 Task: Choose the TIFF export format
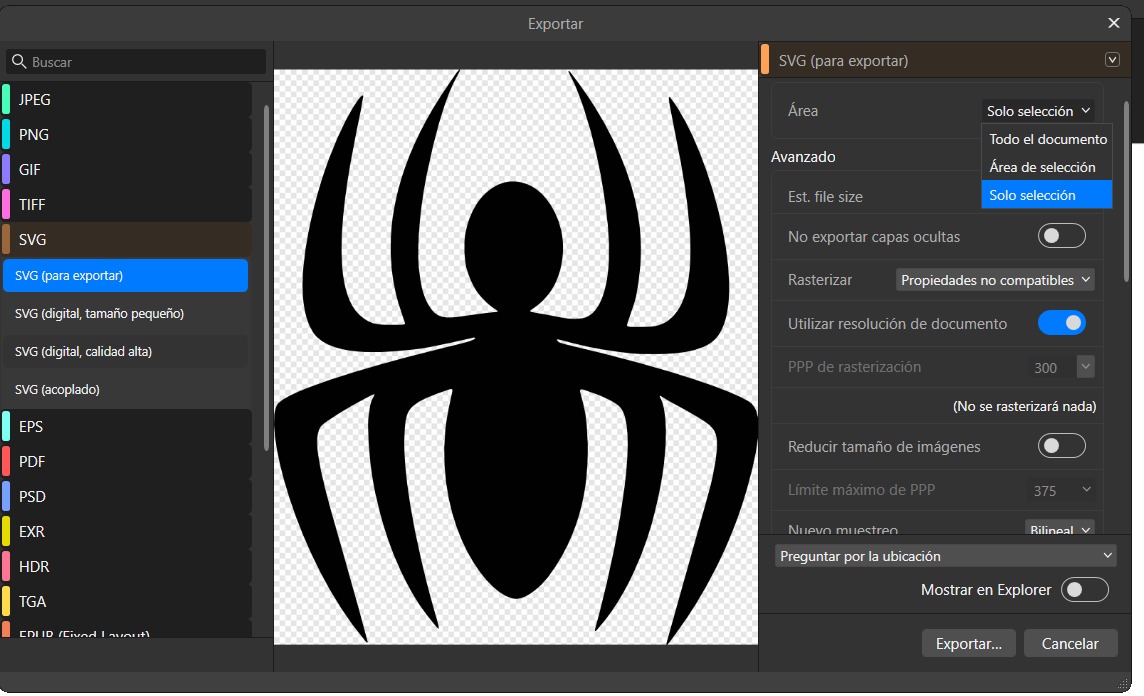(32, 205)
